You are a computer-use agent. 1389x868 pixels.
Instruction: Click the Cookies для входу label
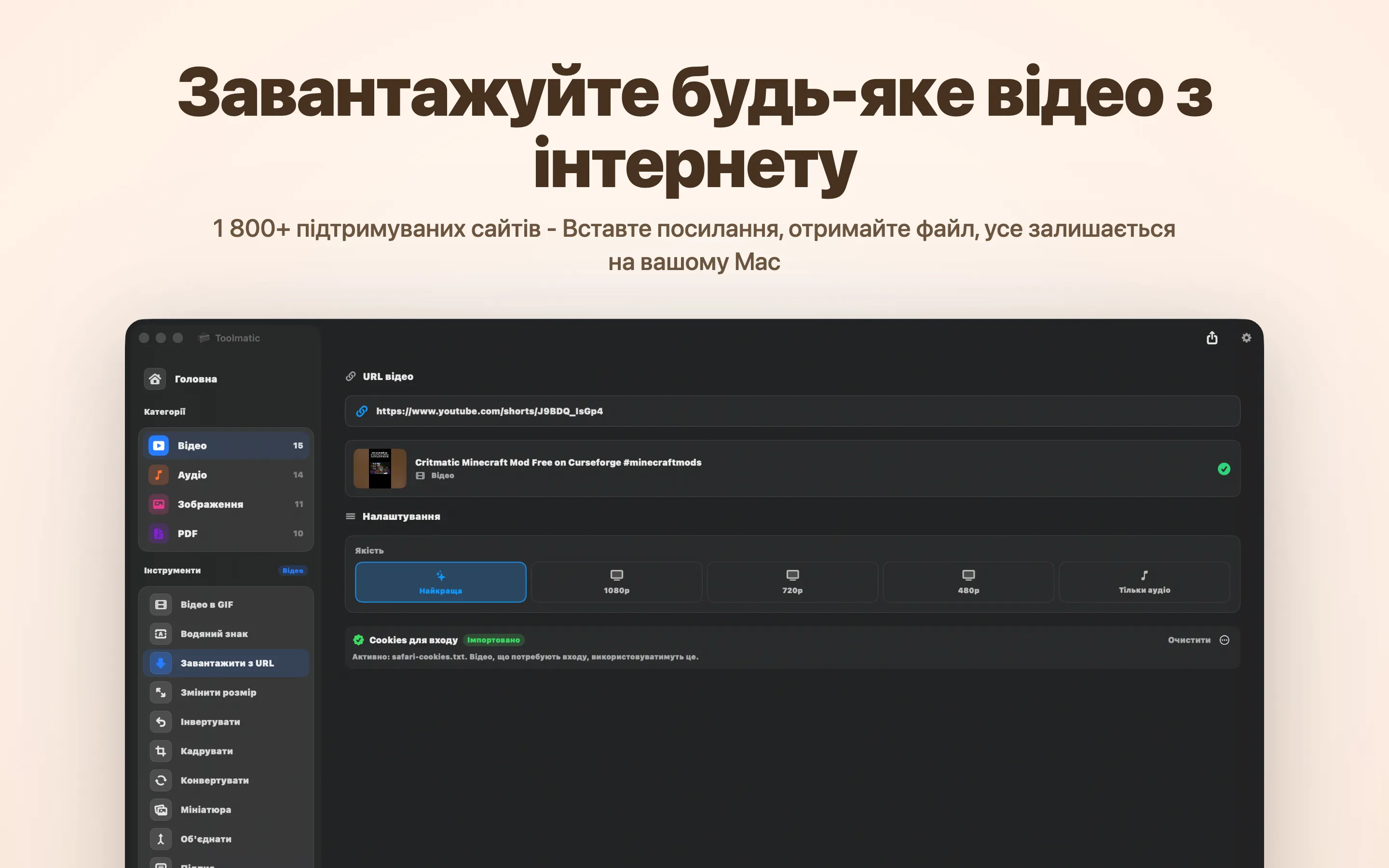pyautogui.click(x=413, y=640)
